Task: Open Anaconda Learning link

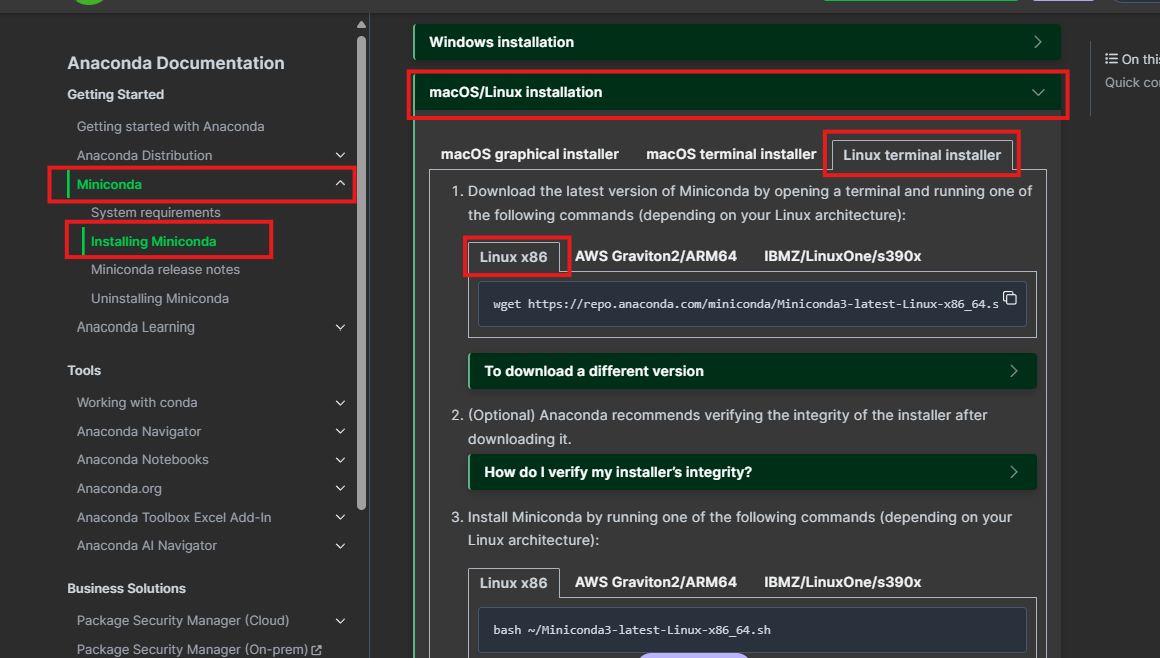Action: pyautogui.click(x=135, y=327)
